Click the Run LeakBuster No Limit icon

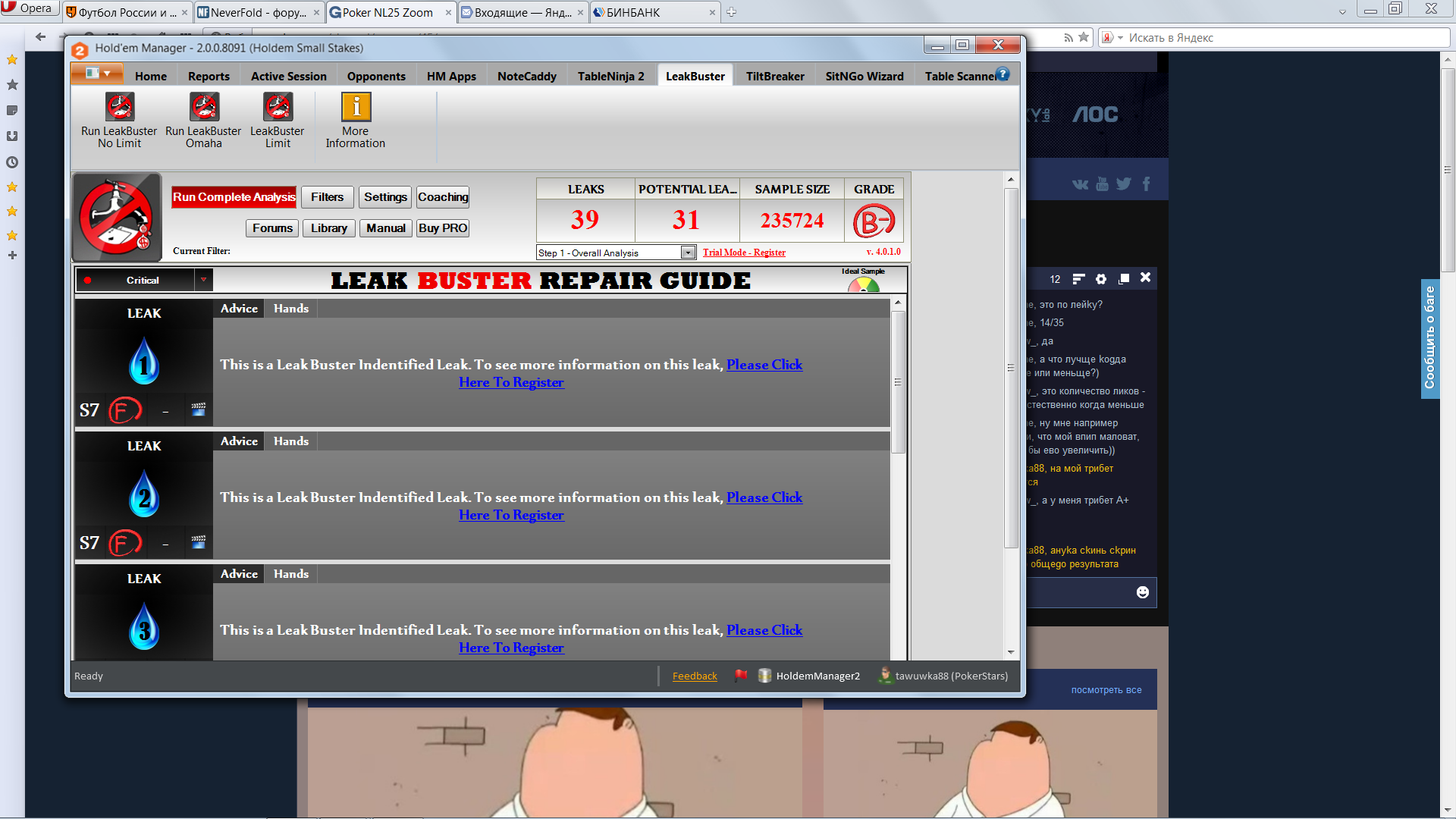[120, 108]
